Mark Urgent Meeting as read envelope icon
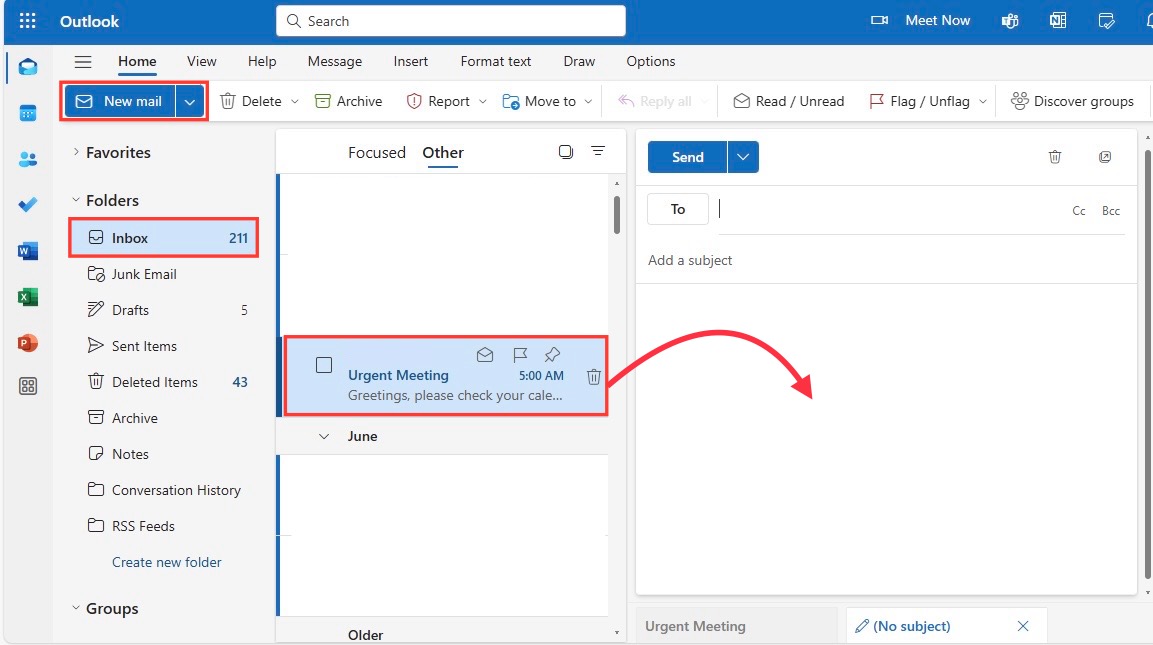Viewport: 1153px width, 645px height. point(485,355)
